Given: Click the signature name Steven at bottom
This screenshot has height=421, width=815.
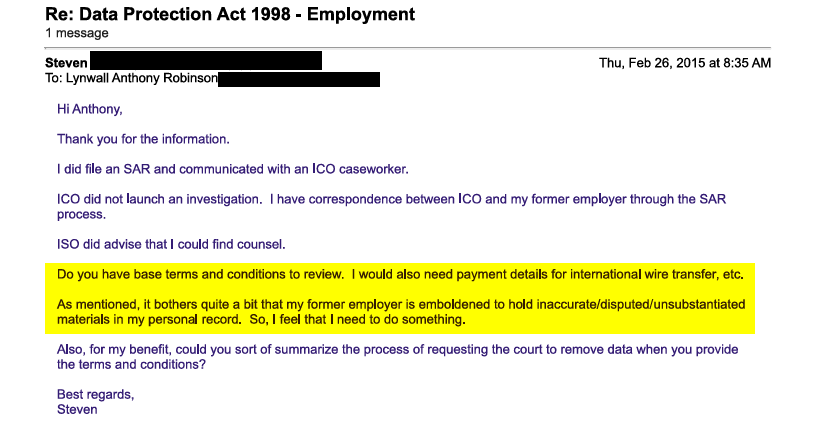Looking at the screenshot, I should tap(77, 410).
